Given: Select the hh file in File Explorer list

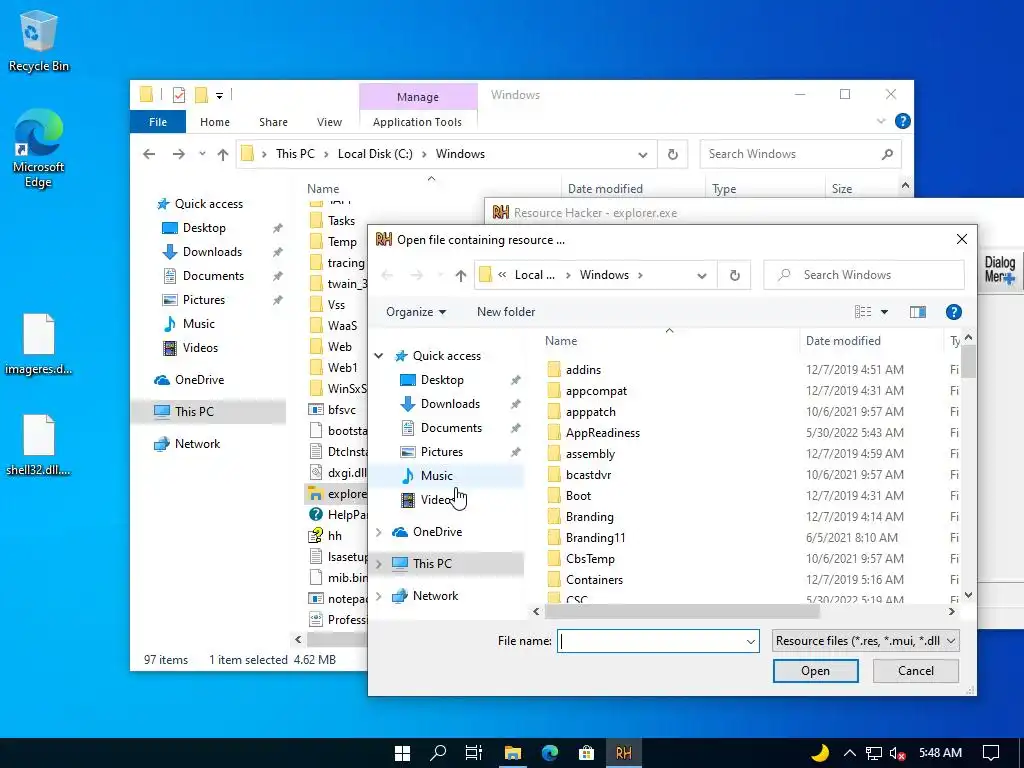Looking at the screenshot, I should 334,536.
